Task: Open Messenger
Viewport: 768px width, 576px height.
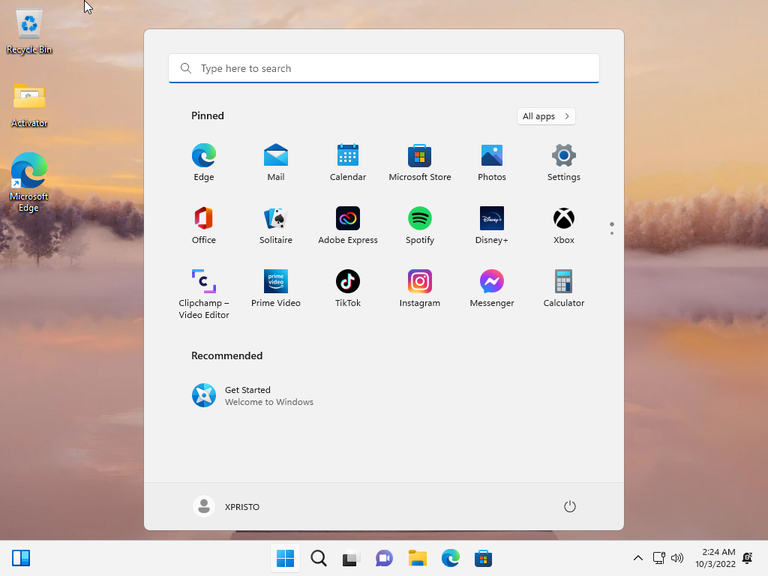Action: (x=492, y=288)
